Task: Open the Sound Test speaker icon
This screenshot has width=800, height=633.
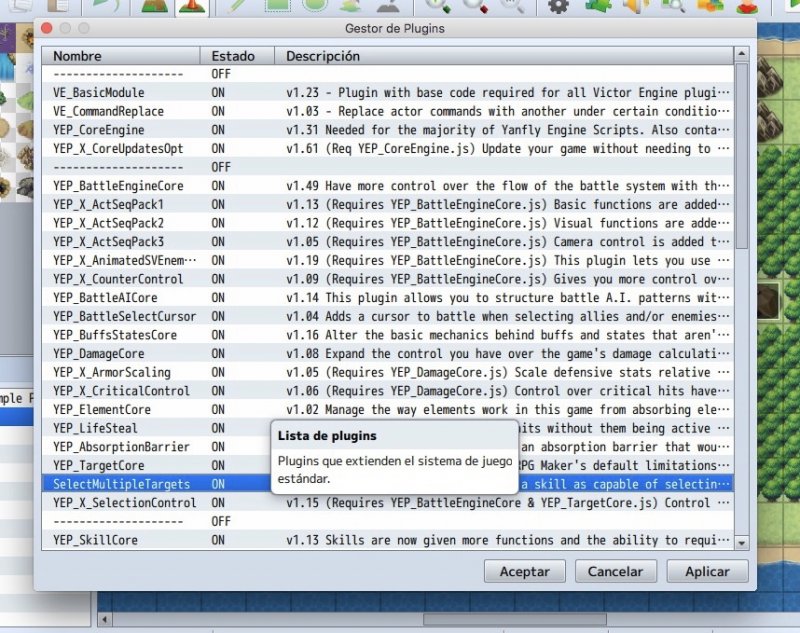Action: 636,6
